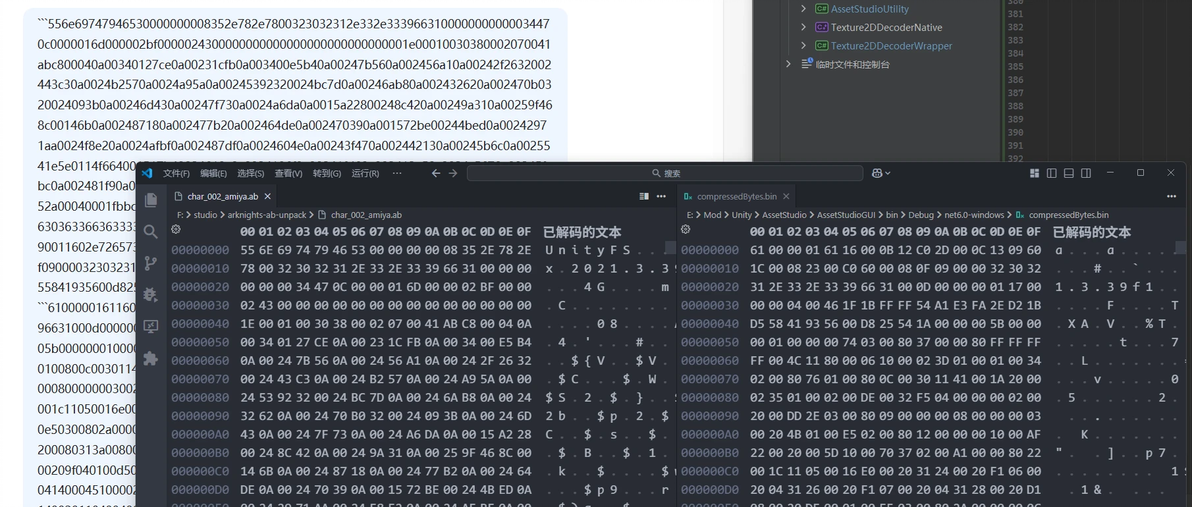
Task: Click offset row 00000040 in left hex editor
Action: [200, 325]
